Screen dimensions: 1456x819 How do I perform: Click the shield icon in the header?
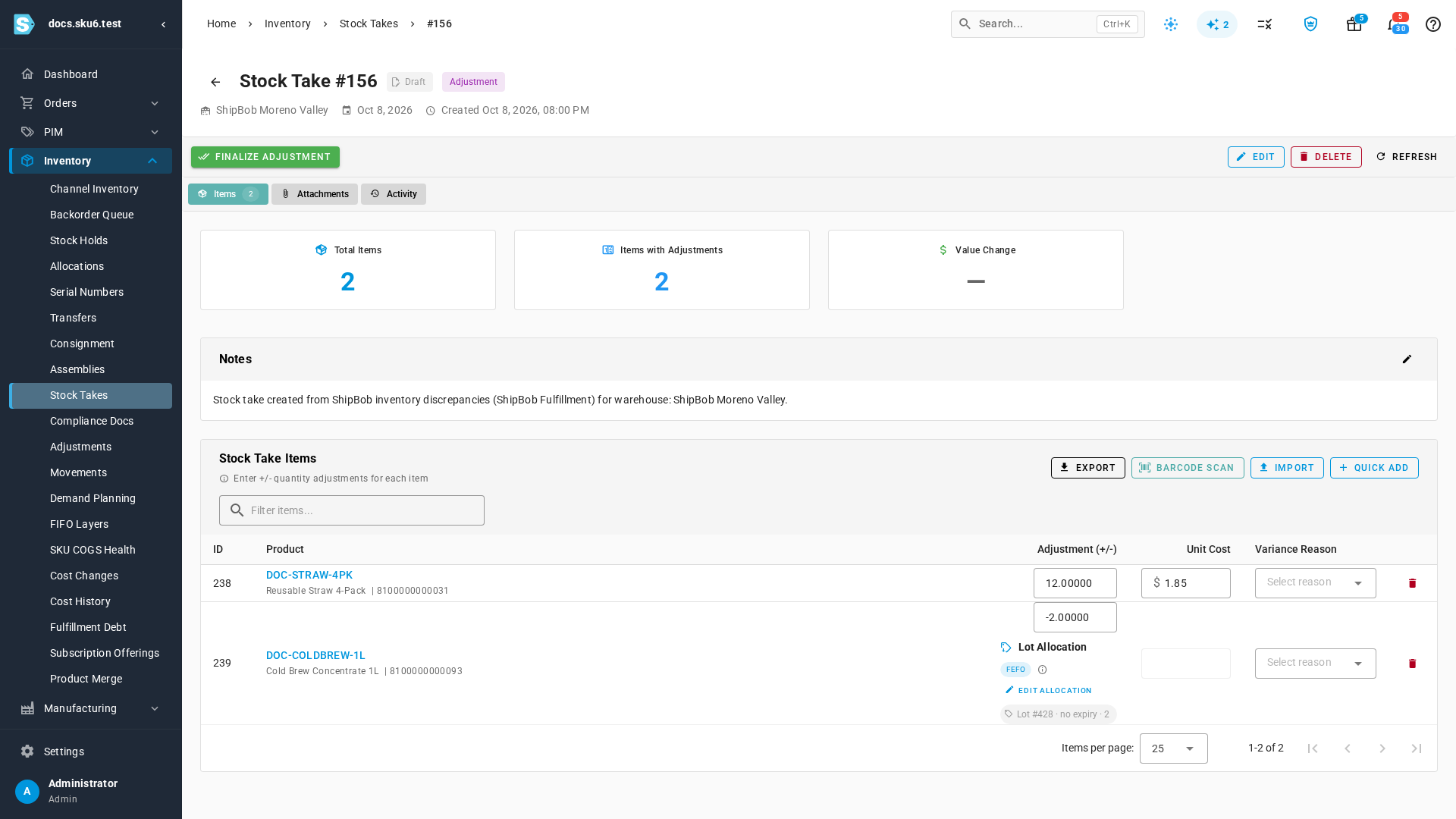pyautogui.click(x=1310, y=24)
